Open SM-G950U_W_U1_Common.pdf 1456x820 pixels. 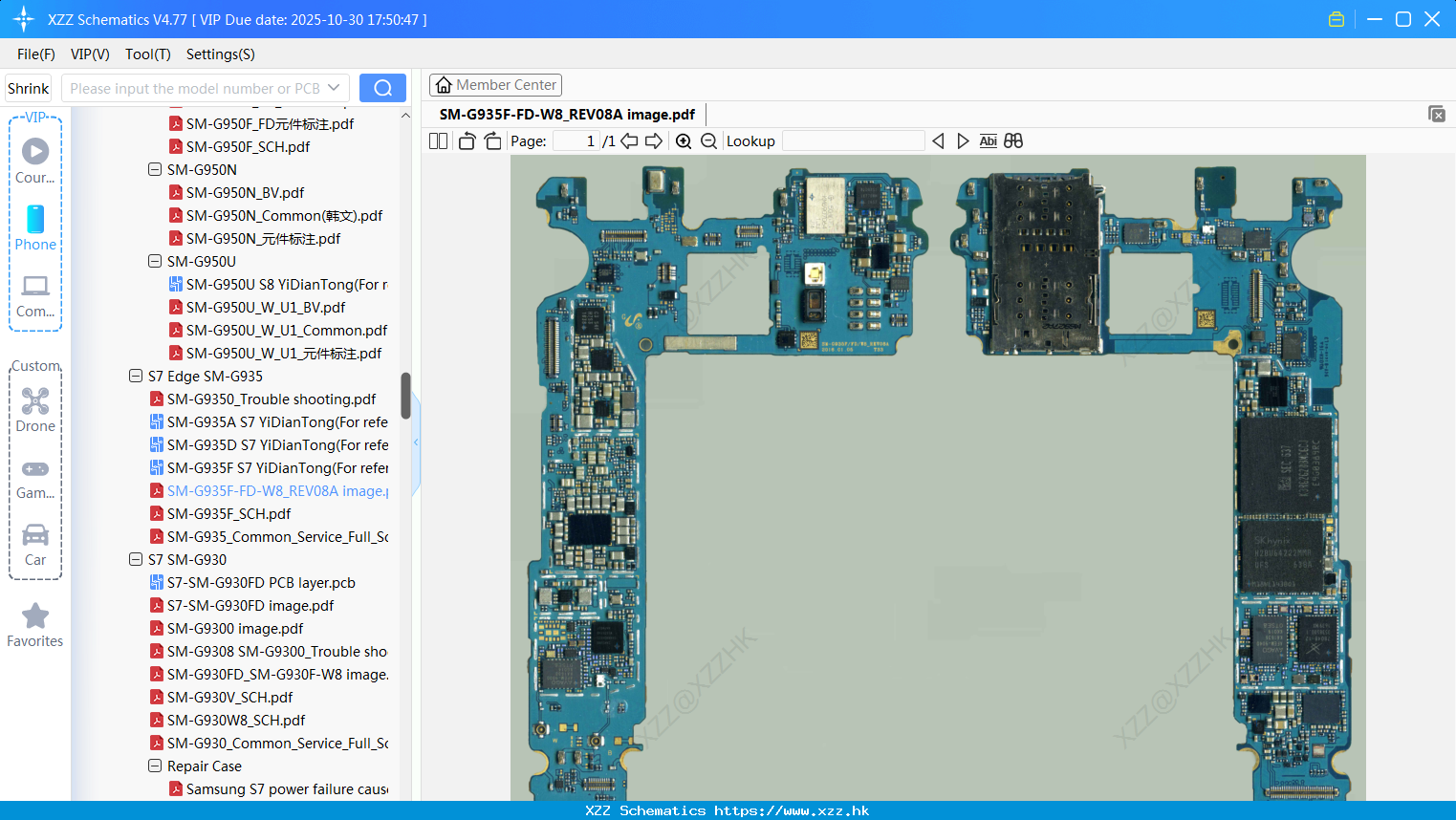(287, 330)
